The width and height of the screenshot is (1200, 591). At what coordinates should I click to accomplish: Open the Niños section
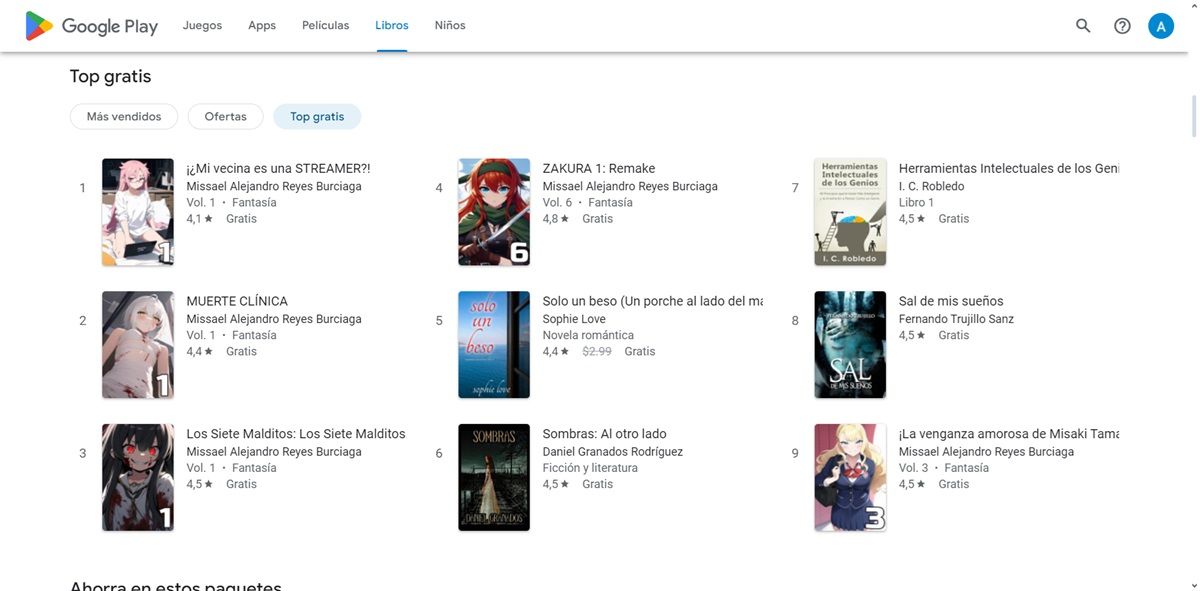[x=448, y=25]
